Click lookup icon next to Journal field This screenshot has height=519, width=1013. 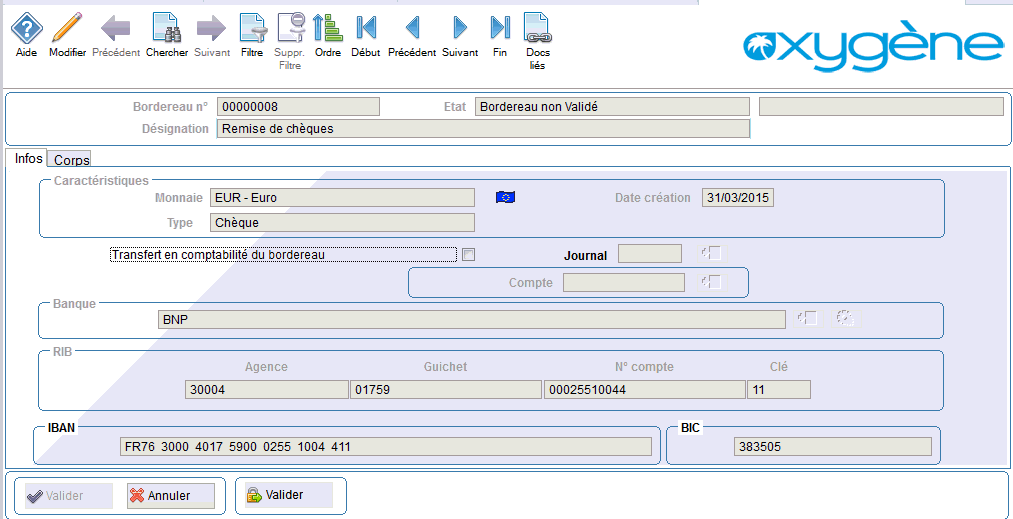click(x=711, y=253)
